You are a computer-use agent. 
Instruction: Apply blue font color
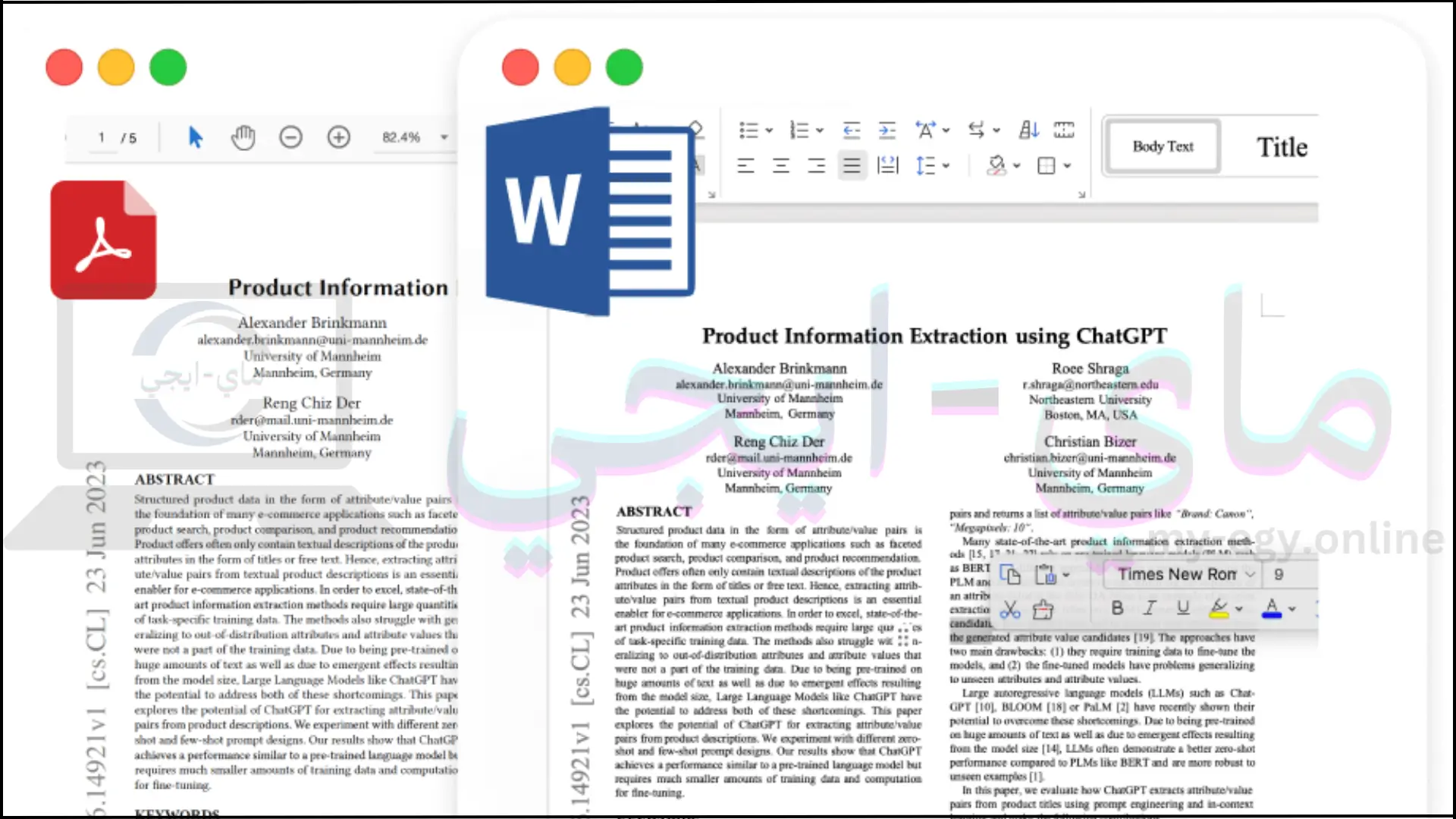[1272, 608]
